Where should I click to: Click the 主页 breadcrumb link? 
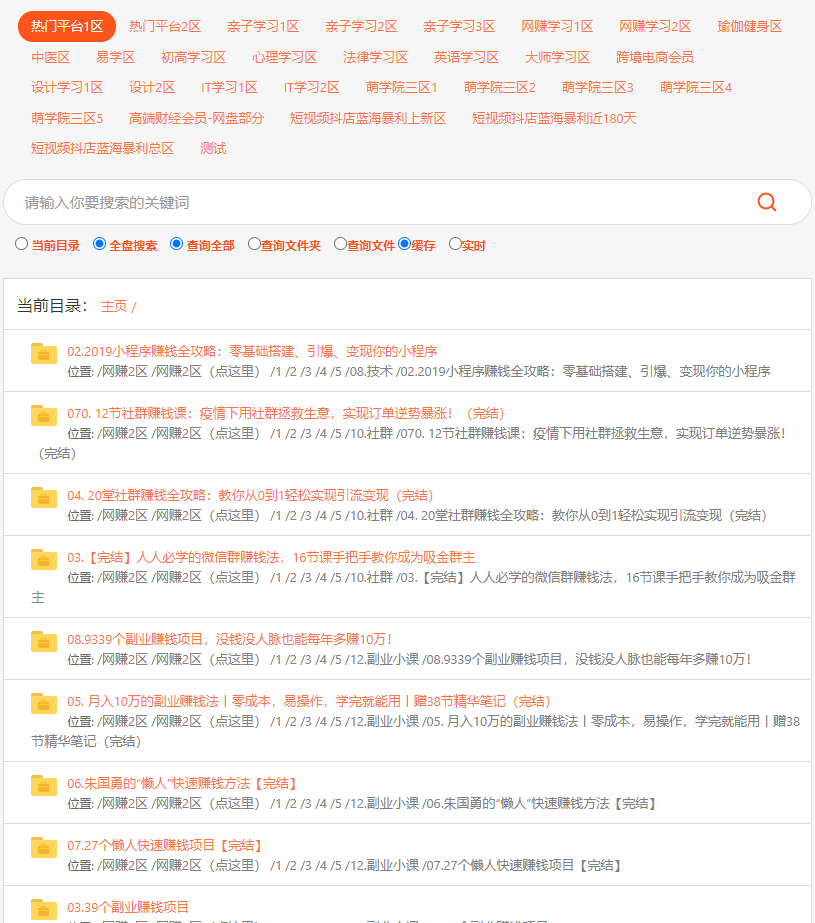pos(114,306)
